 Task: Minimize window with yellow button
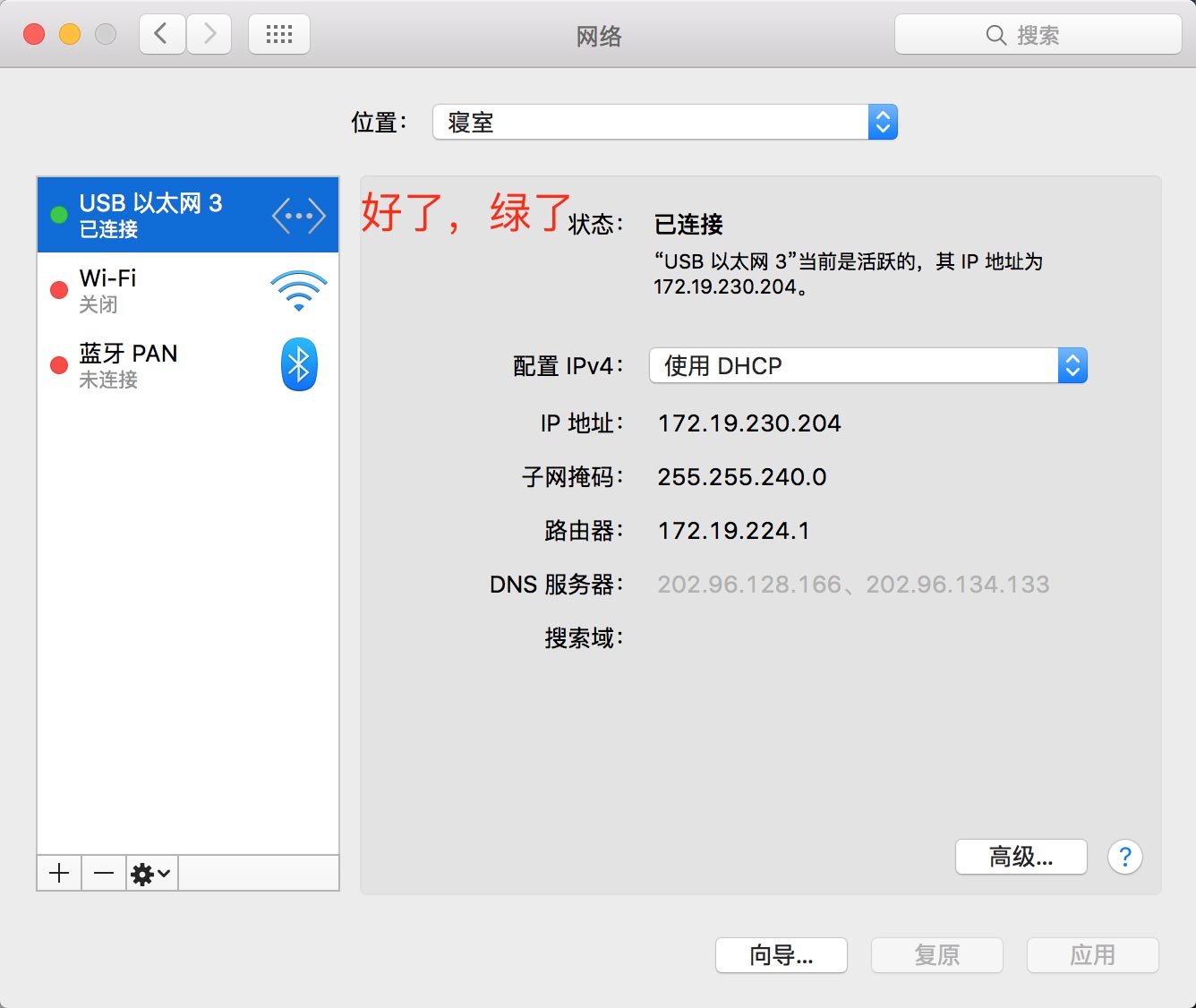[x=70, y=34]
